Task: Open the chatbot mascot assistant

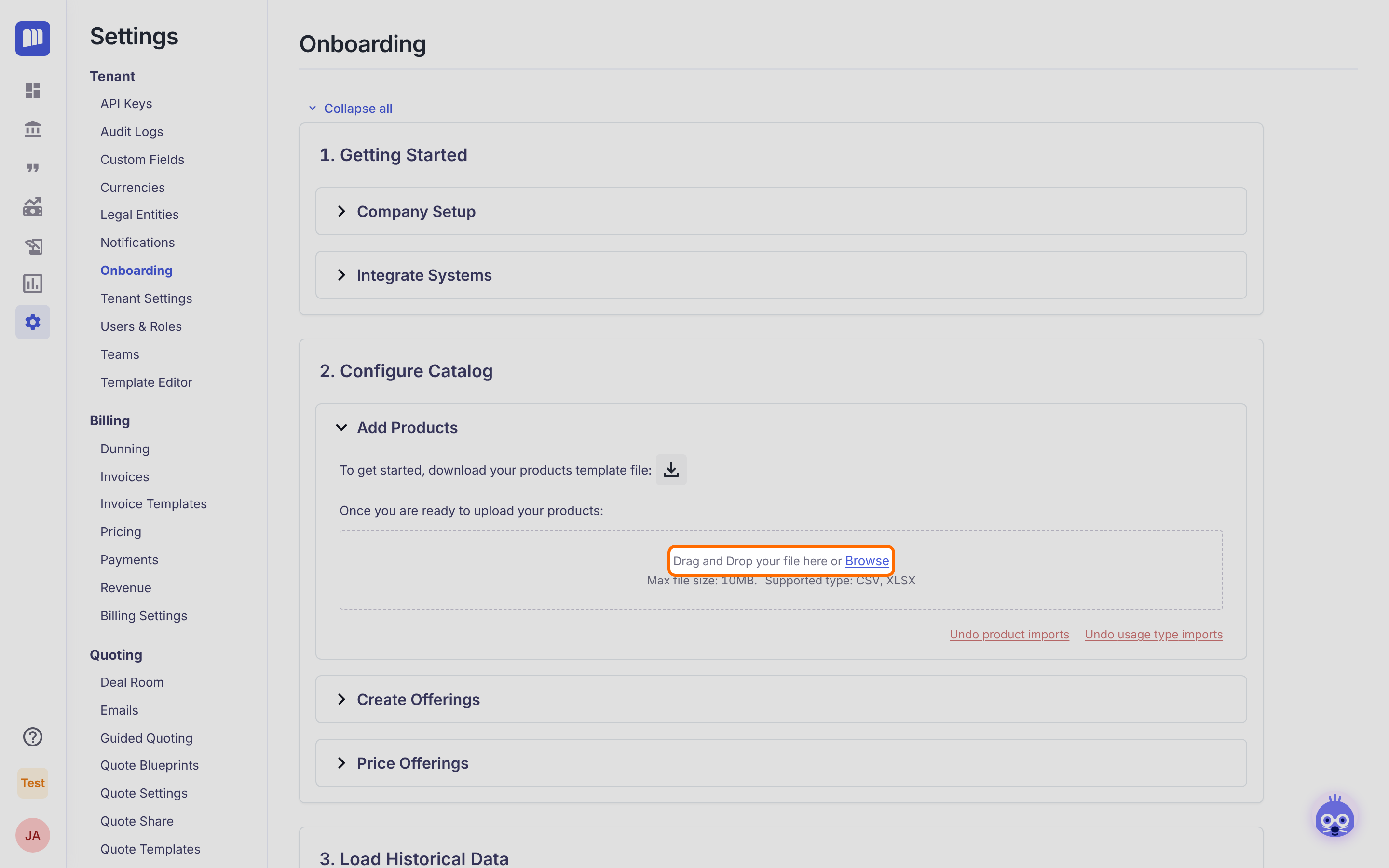Action: [x=1335, y=817]
